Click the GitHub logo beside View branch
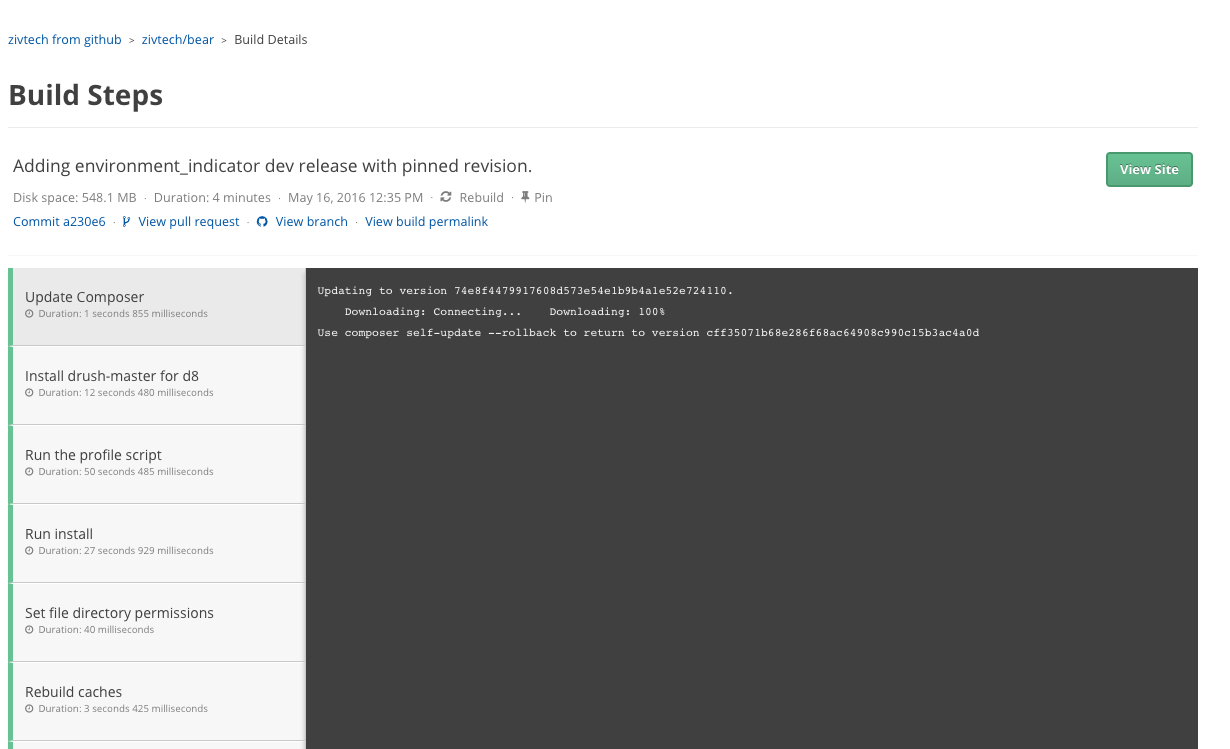The width and height of the screenshot is (1230, 749). (262, 222)
